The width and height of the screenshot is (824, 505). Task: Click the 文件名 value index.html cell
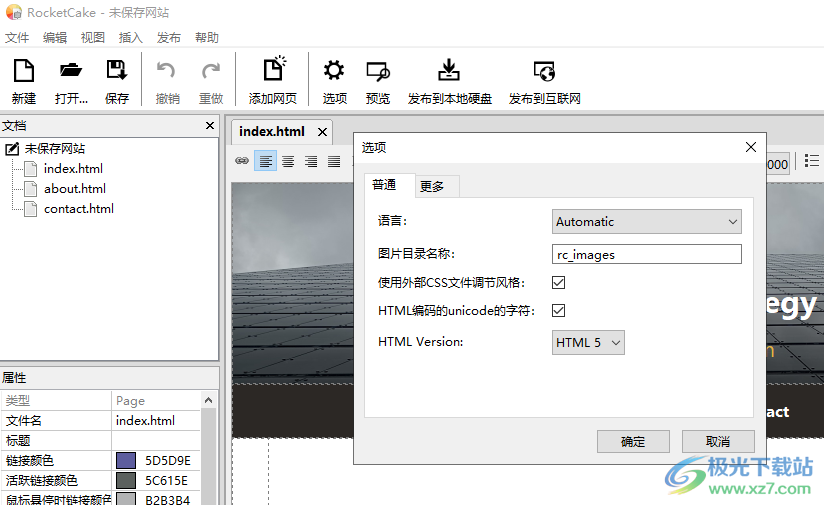pos(156,421)
